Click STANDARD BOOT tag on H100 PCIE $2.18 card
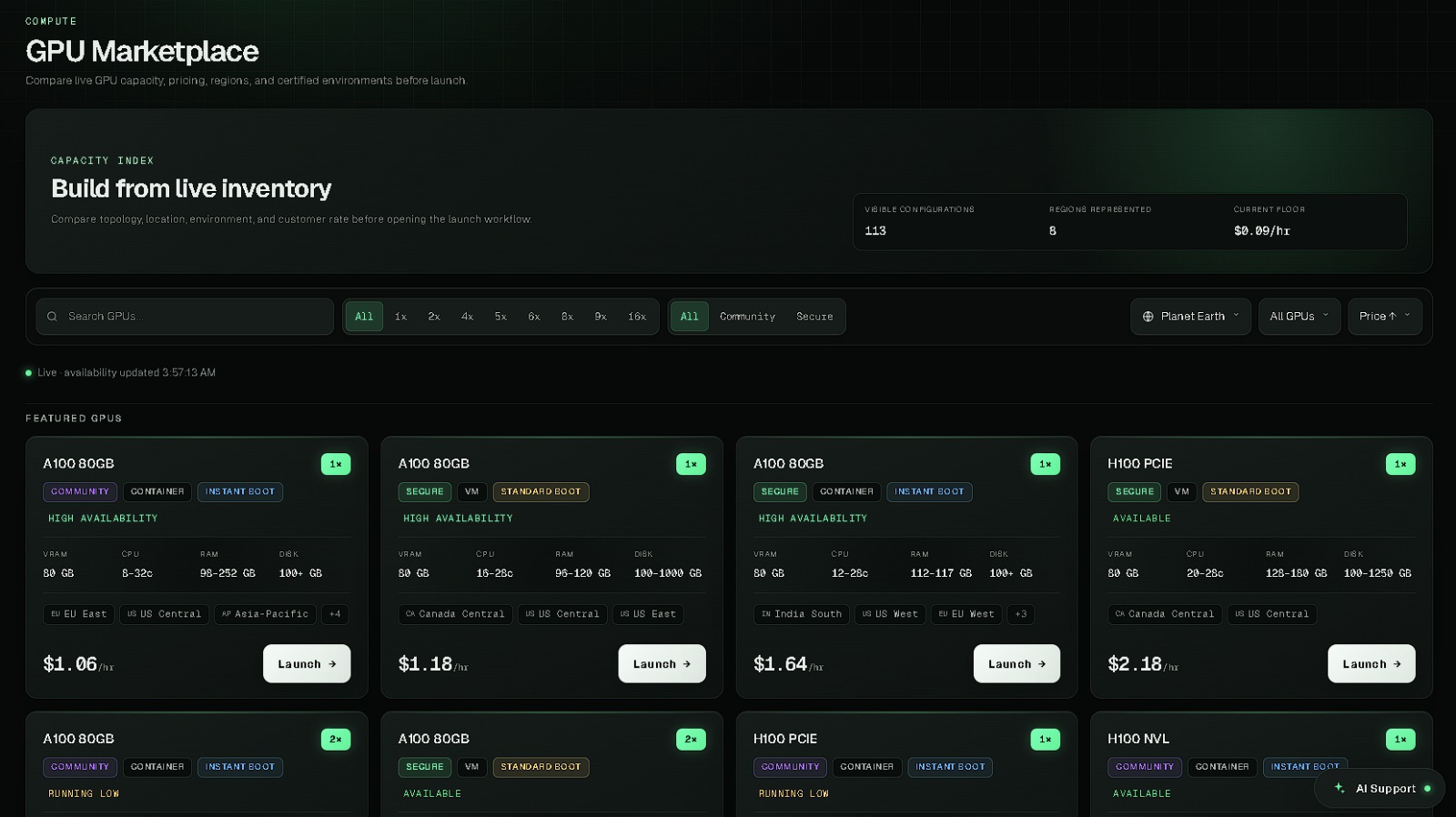The height and width of the screenshot is (817, 1456). pos(1250,492)
